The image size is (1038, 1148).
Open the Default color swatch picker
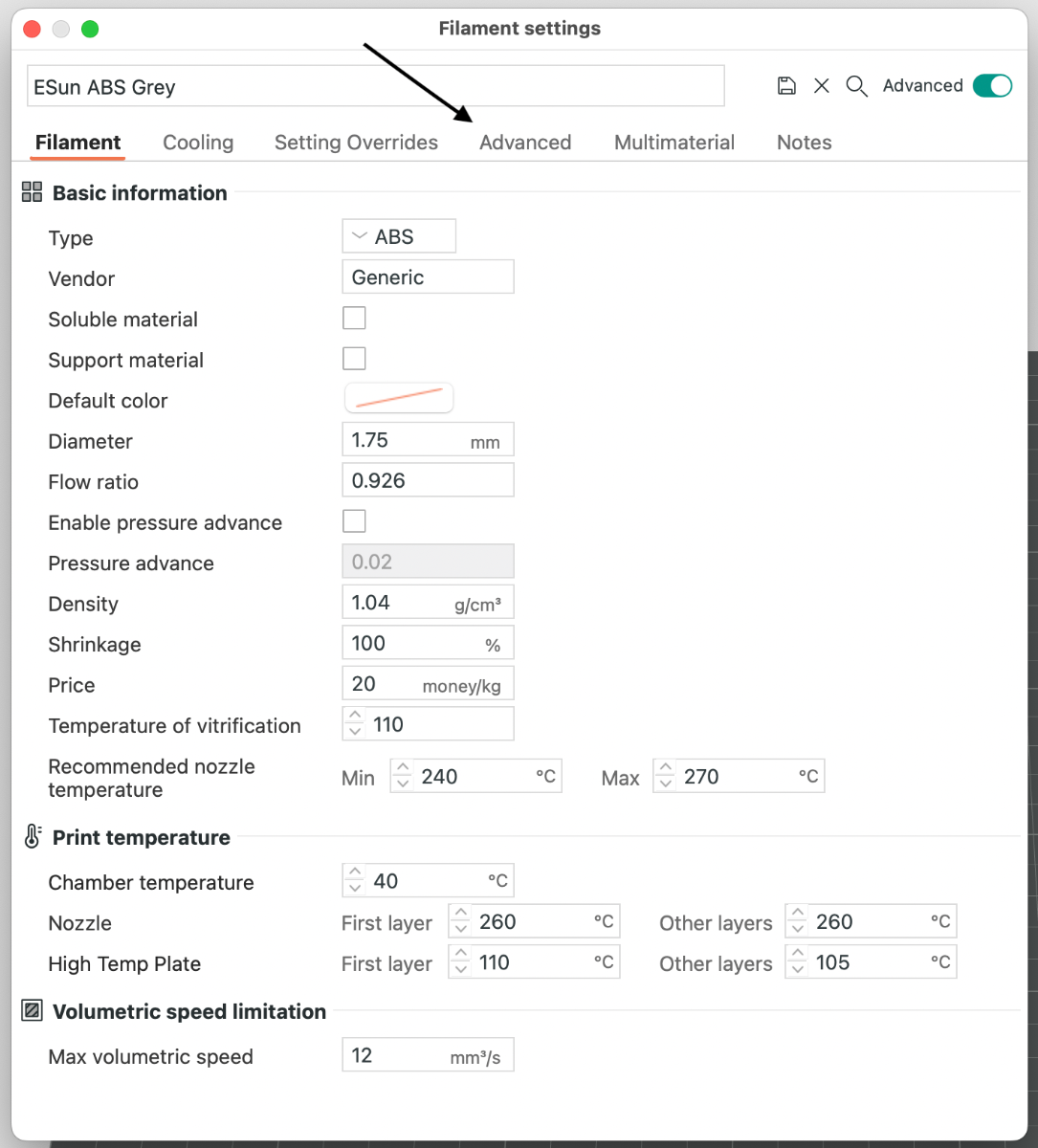399,398
